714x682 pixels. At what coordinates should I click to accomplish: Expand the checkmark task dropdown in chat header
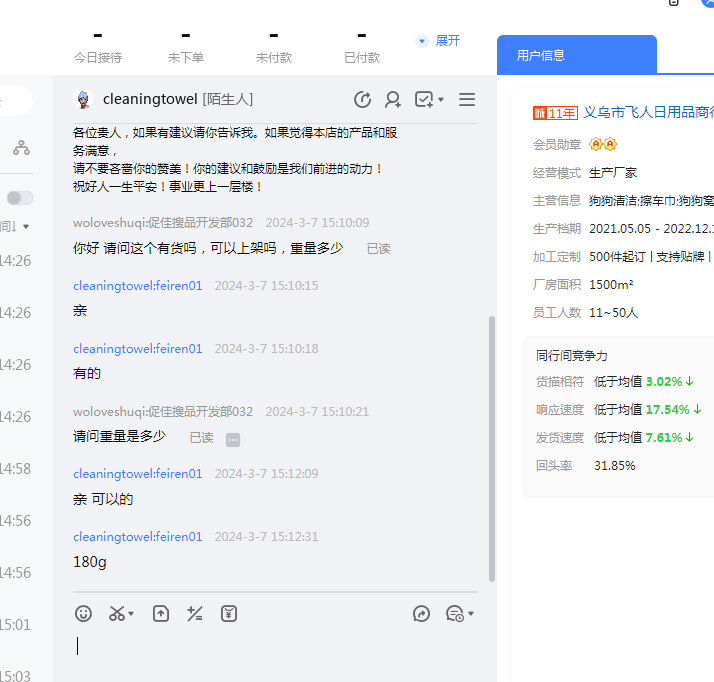pyautogui.click(x=441, y=100)
